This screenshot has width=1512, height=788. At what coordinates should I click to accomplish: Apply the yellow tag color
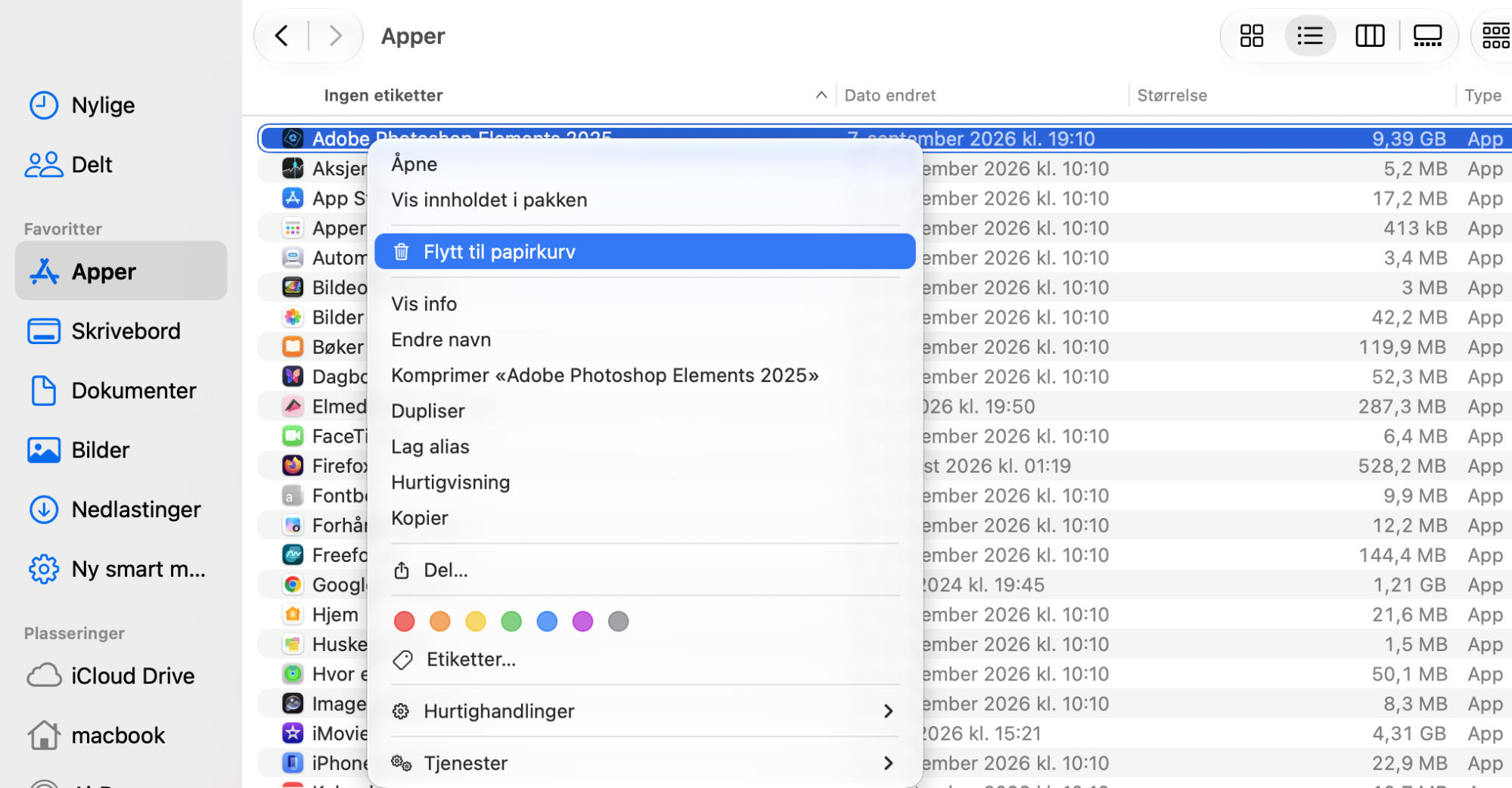pyautogui.click(x=476, y=622)
